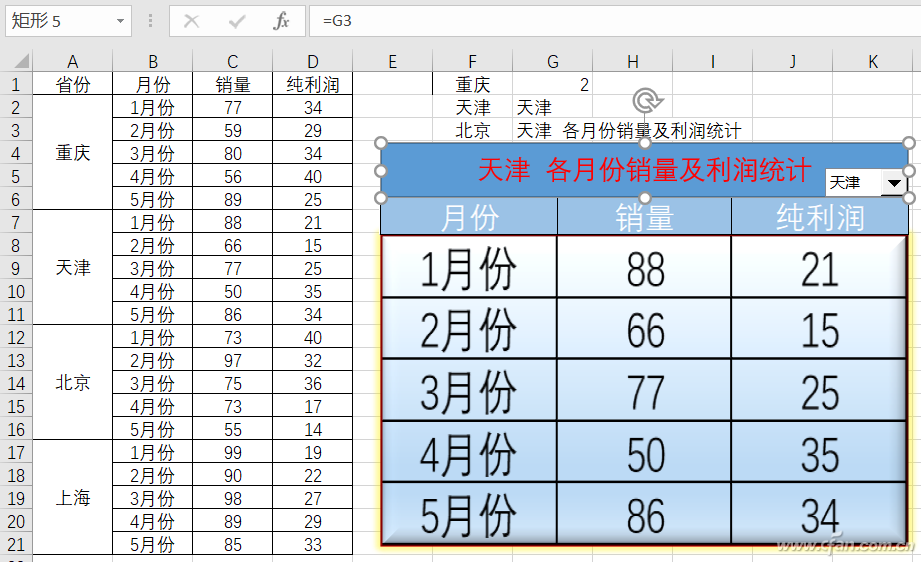
Task: Click the 销量 header in the large picture table
Action: 644,217
